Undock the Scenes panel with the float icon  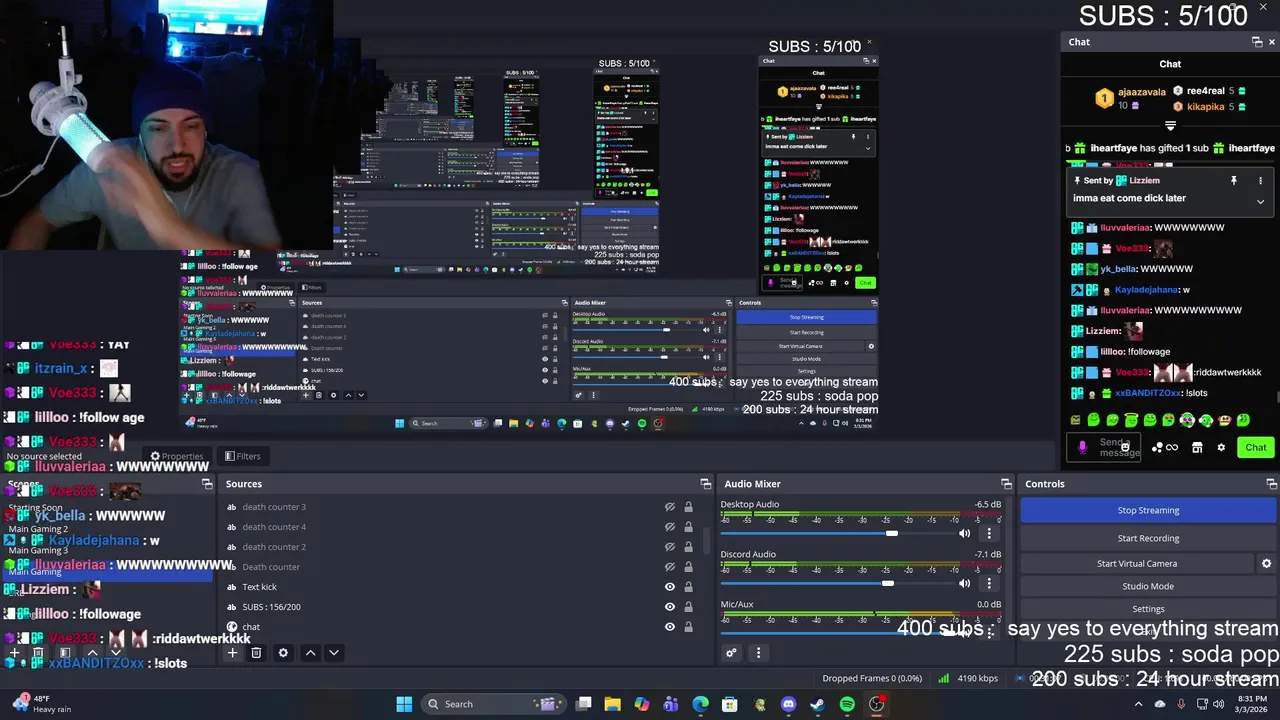[207, 484]
